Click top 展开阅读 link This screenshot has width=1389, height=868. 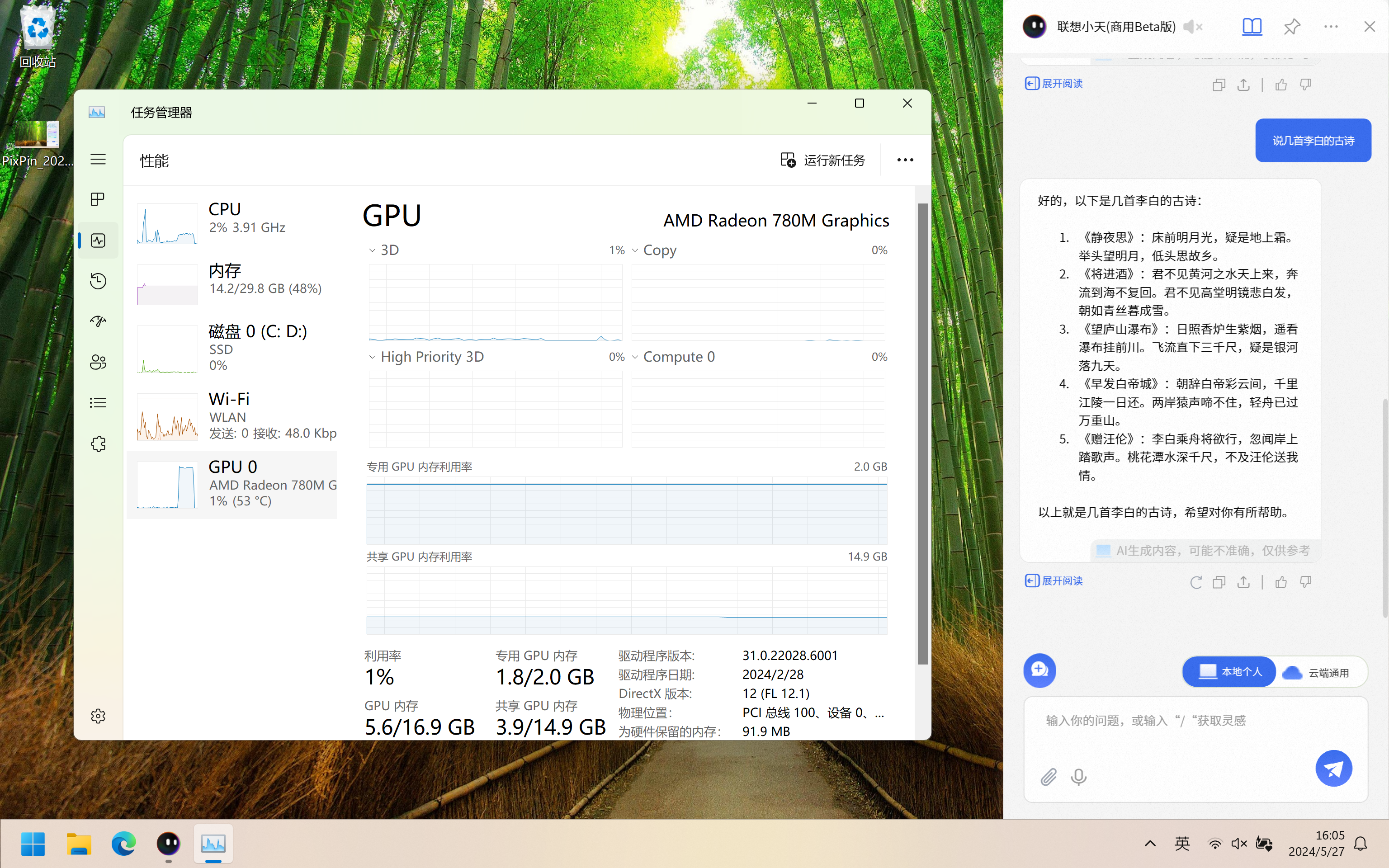click(1054, 84)
